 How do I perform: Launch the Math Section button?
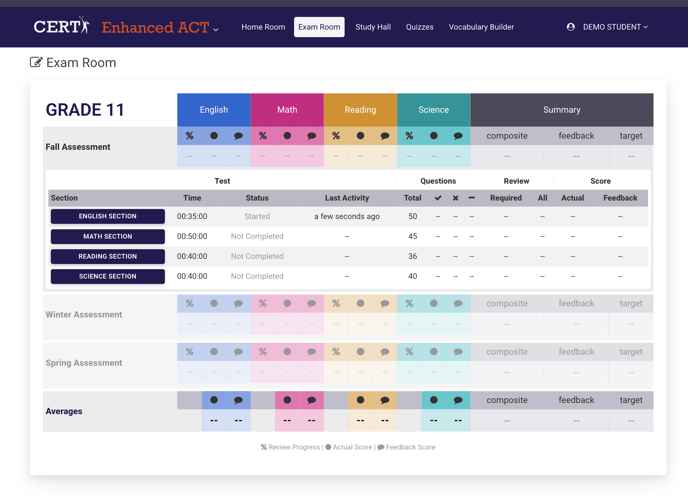click(x=108, y=237)
